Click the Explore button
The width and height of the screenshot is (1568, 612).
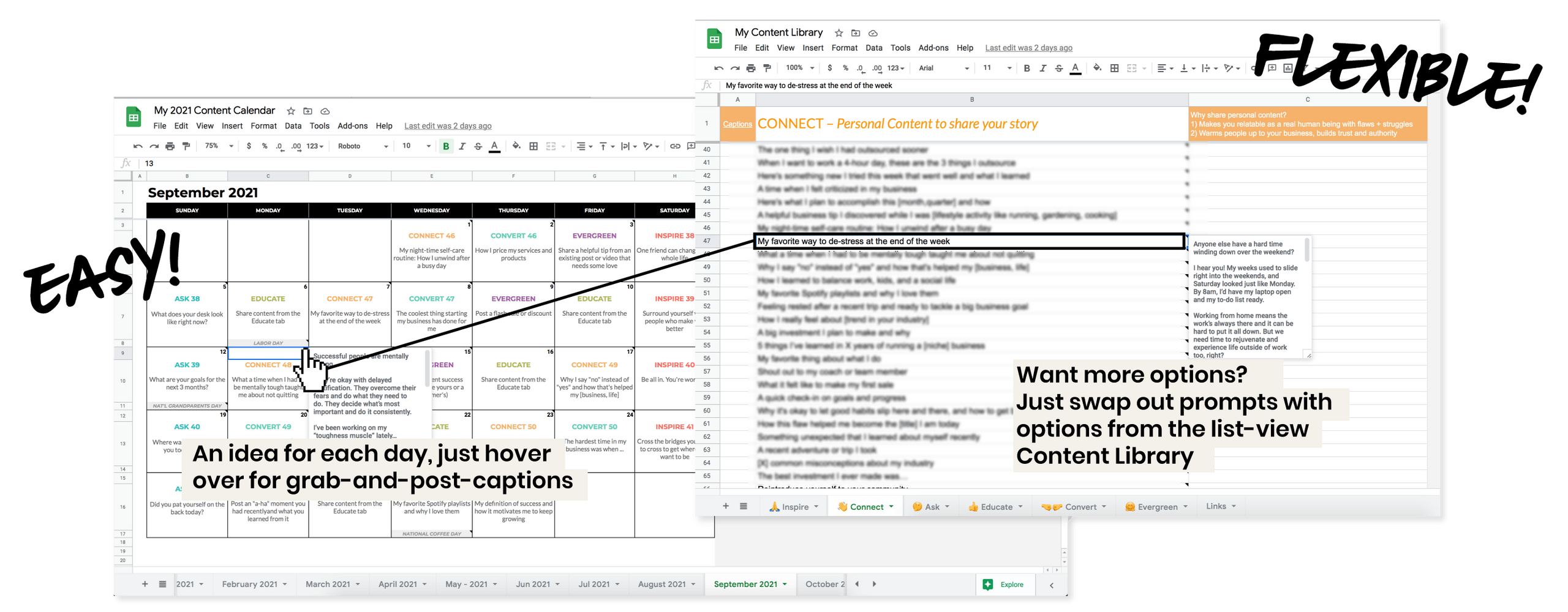coord(1004,585)
